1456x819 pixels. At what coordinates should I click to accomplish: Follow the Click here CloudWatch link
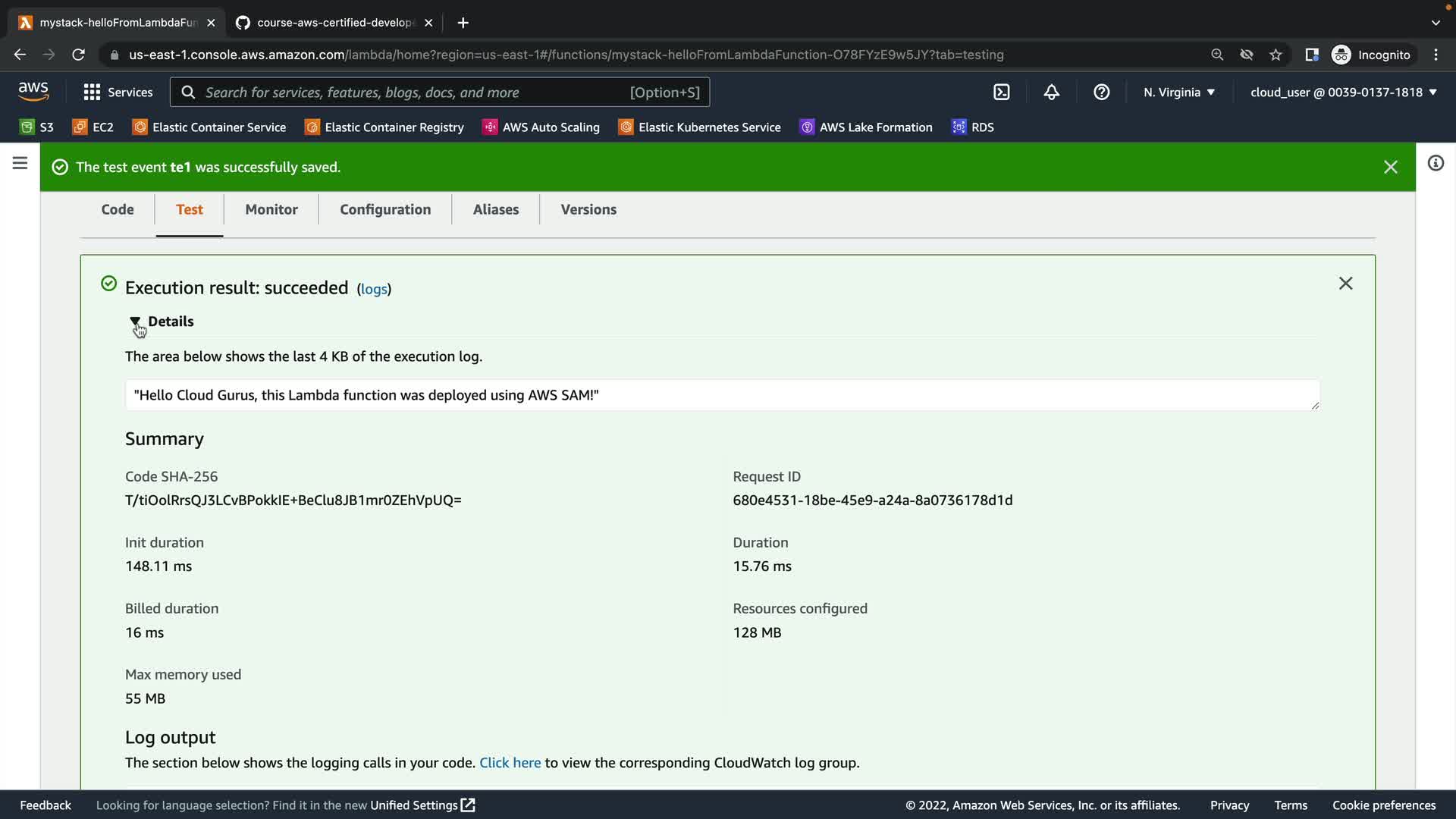coord(510,763)
